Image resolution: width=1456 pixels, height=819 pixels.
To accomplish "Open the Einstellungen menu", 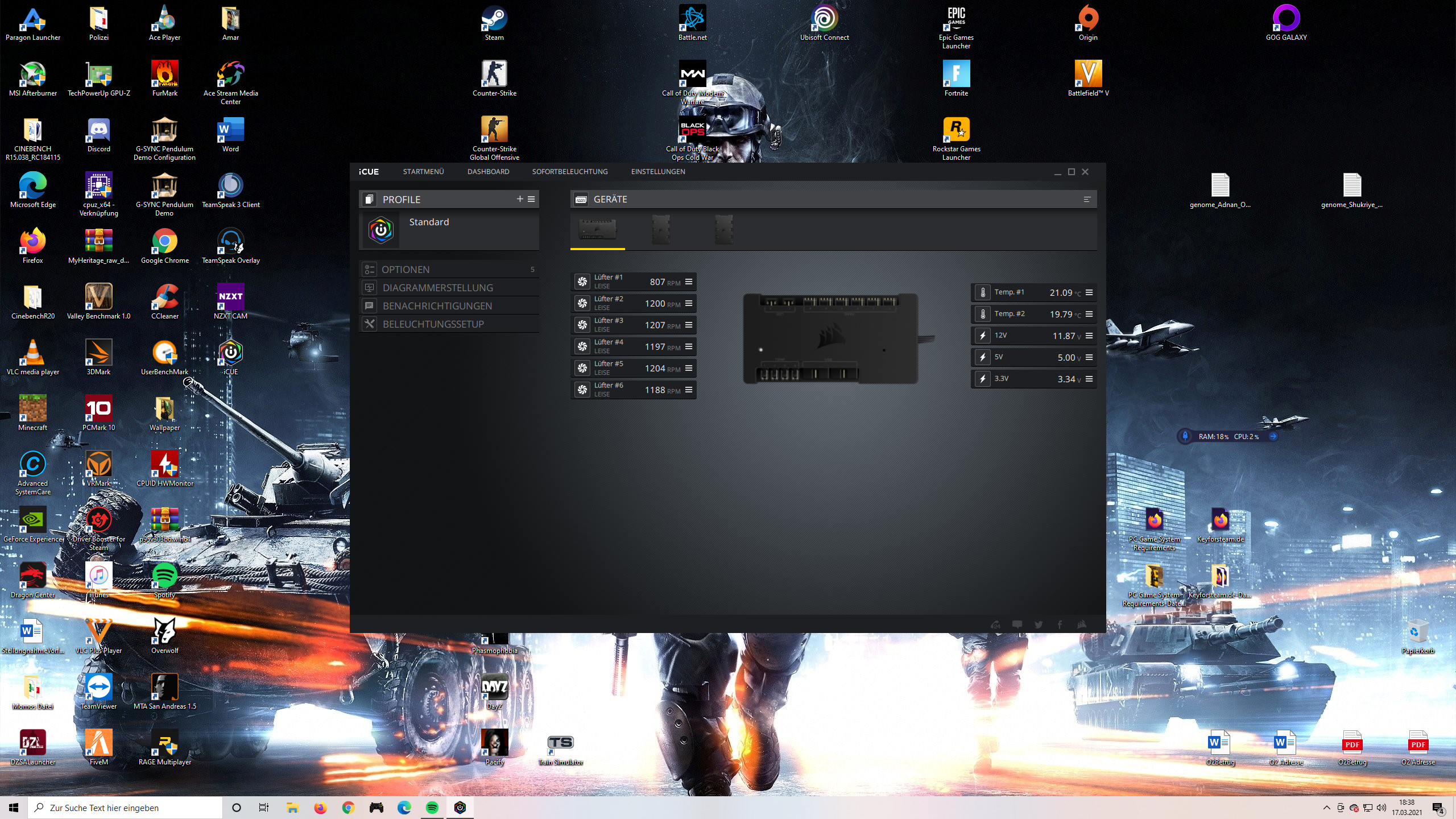I will pos(658,172).
